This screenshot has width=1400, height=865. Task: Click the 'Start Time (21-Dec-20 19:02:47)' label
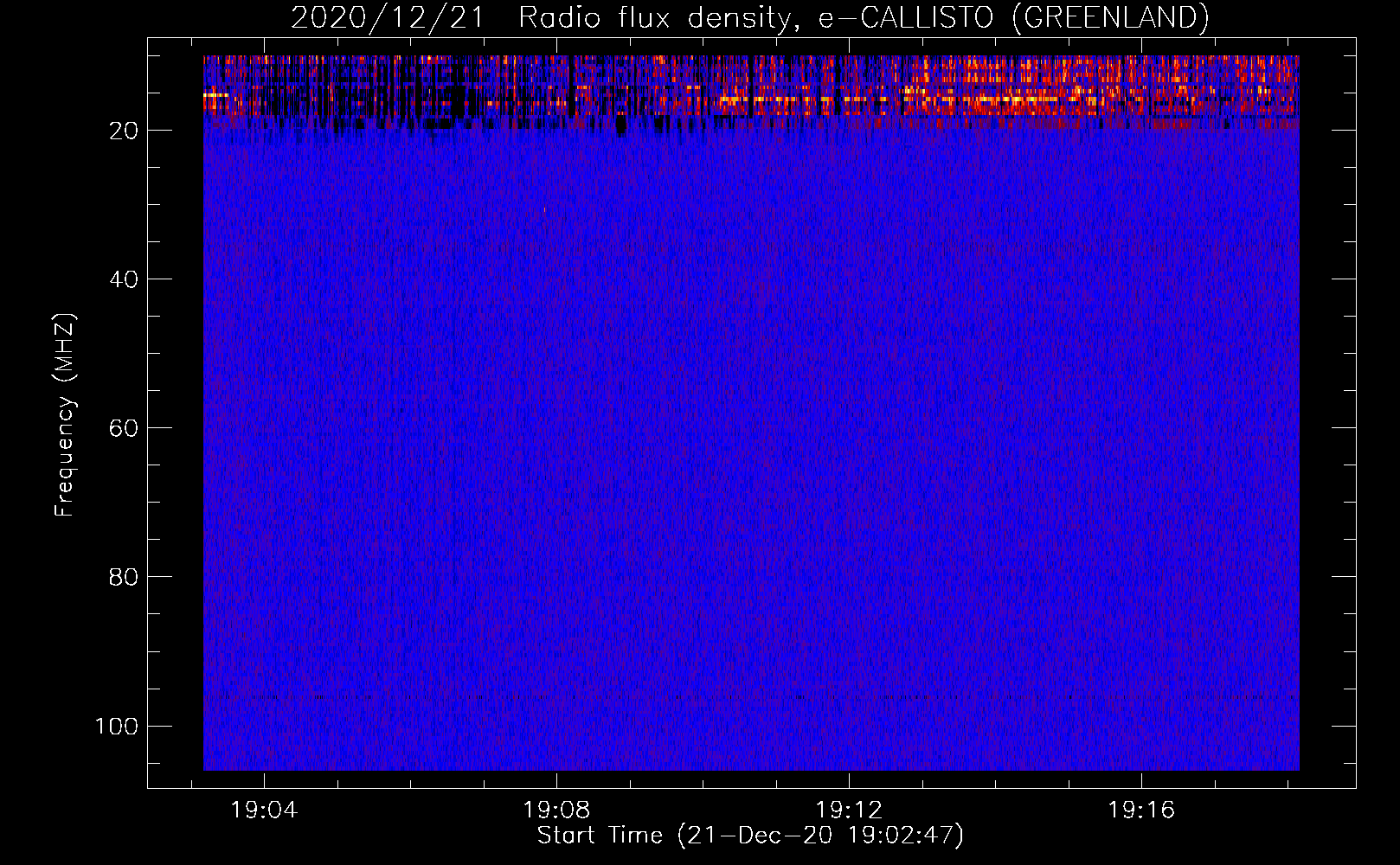click(750, 836)
